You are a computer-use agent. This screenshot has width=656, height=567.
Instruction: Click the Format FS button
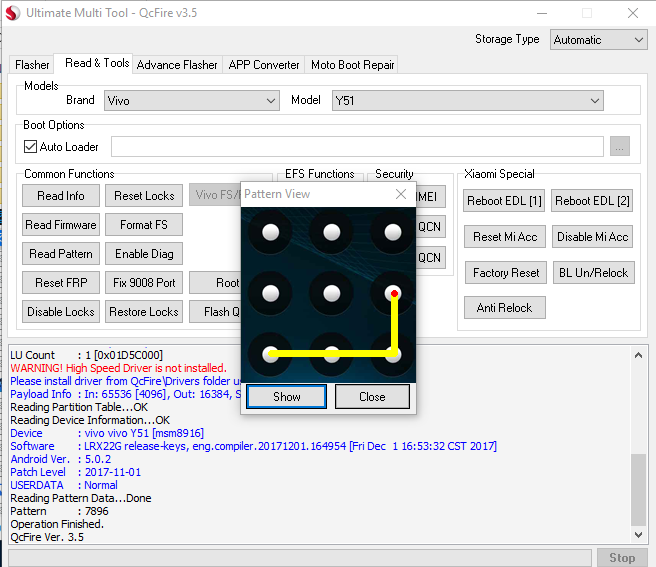coord(144,225)
